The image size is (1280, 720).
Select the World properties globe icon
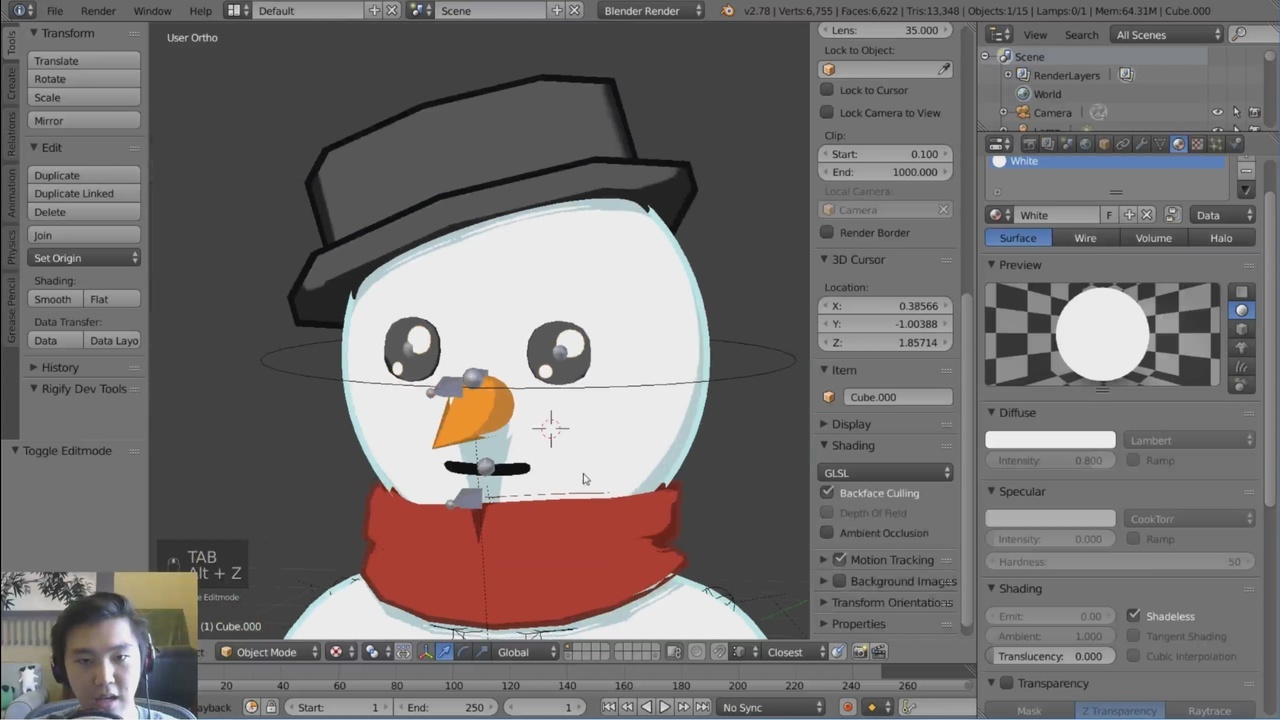1085,144
